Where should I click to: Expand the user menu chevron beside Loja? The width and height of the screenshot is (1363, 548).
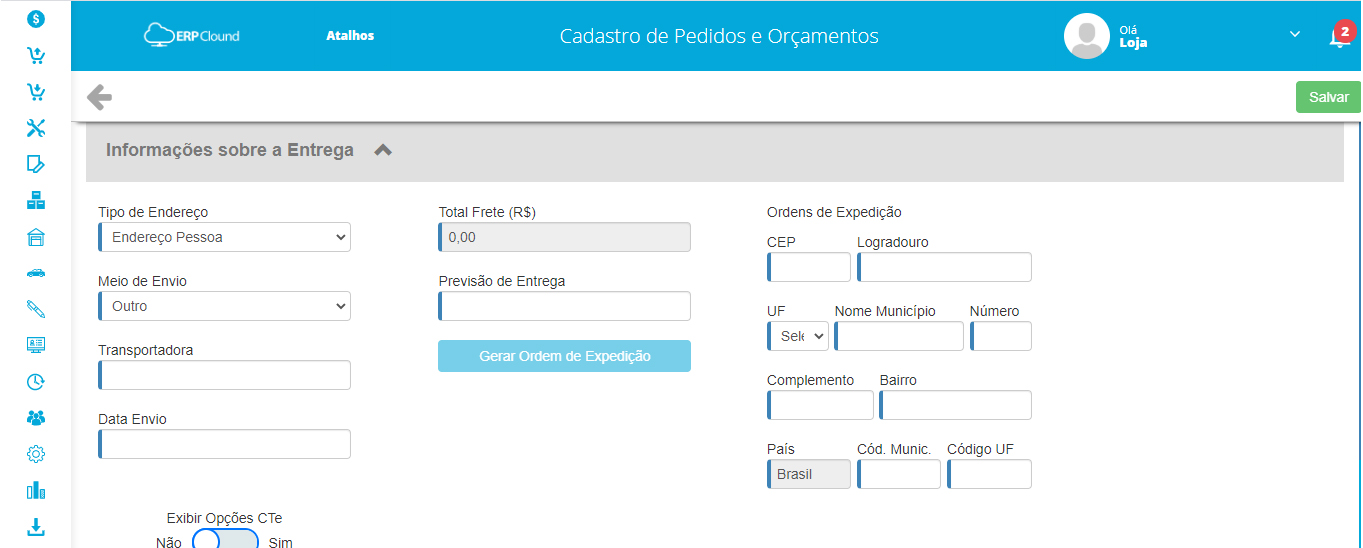(x=1295, y=34)
